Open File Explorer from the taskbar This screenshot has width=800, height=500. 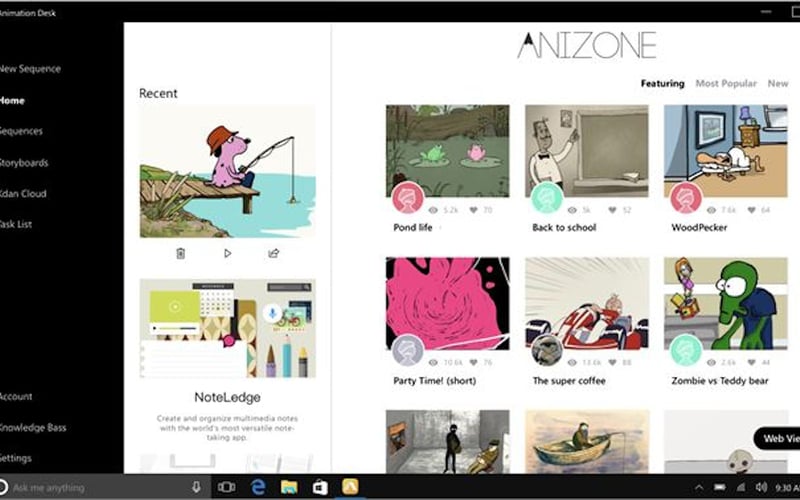click(289, 487)
